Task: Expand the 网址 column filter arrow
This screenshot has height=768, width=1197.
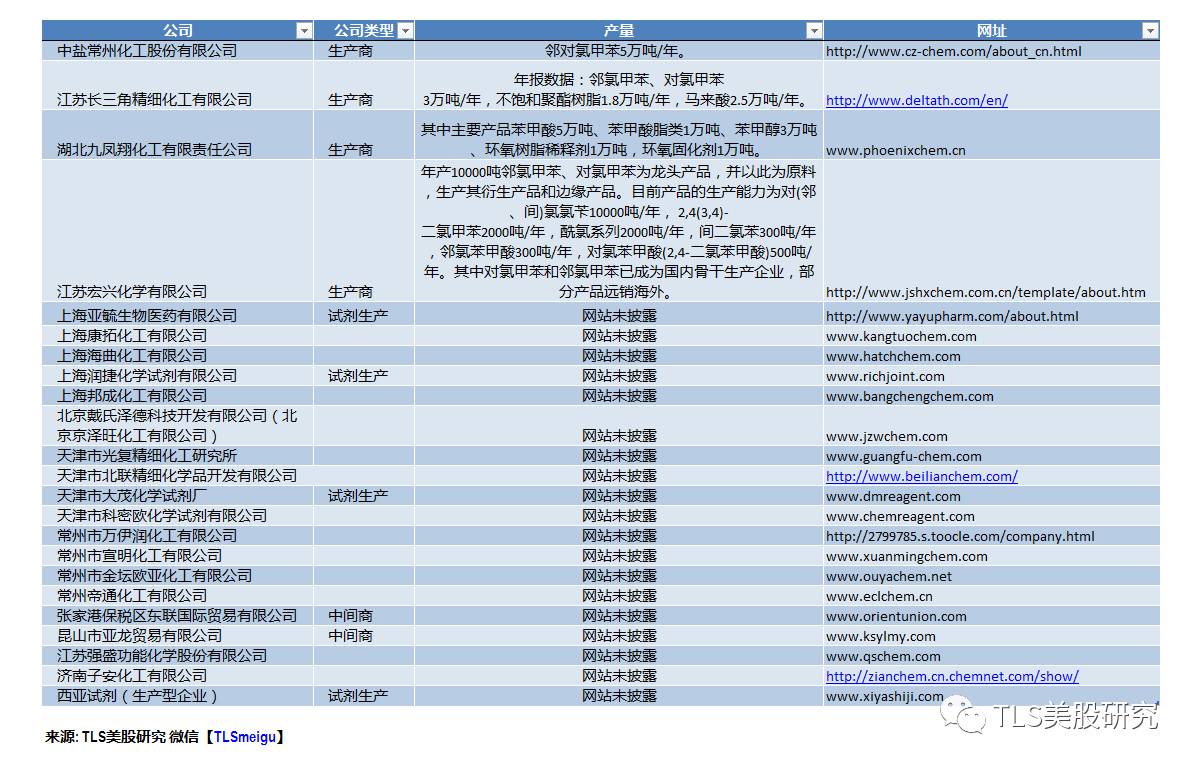Action: pyautogui.click(x=1149, y=31)
